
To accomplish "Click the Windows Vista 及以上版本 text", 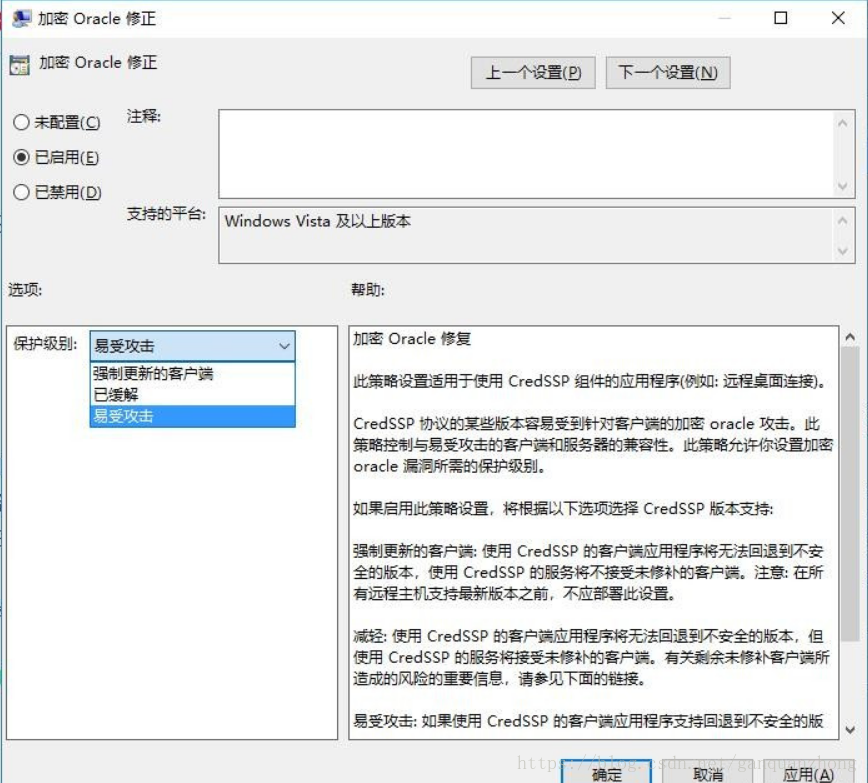I will click(318, 221).
